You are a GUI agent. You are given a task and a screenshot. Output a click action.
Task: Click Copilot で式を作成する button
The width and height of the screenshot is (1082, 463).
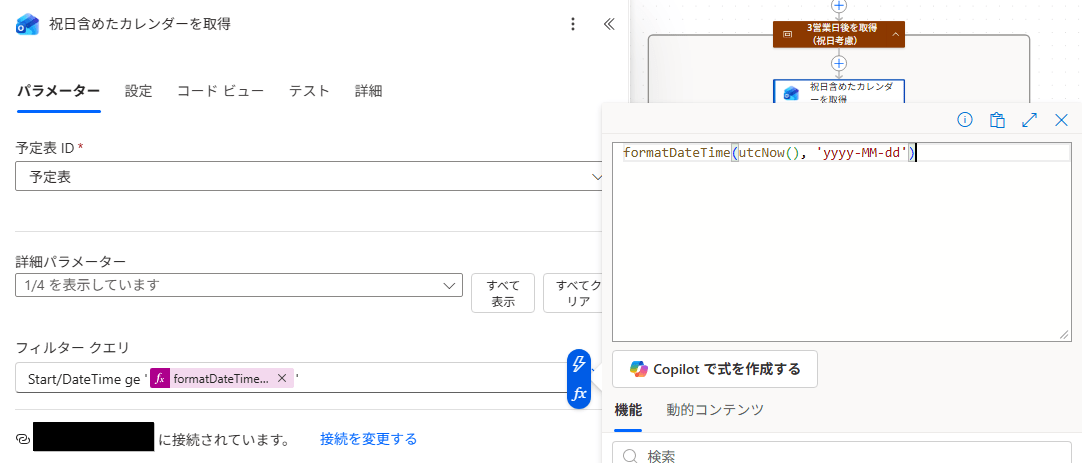pyautogui.click(x=715, y=369)
